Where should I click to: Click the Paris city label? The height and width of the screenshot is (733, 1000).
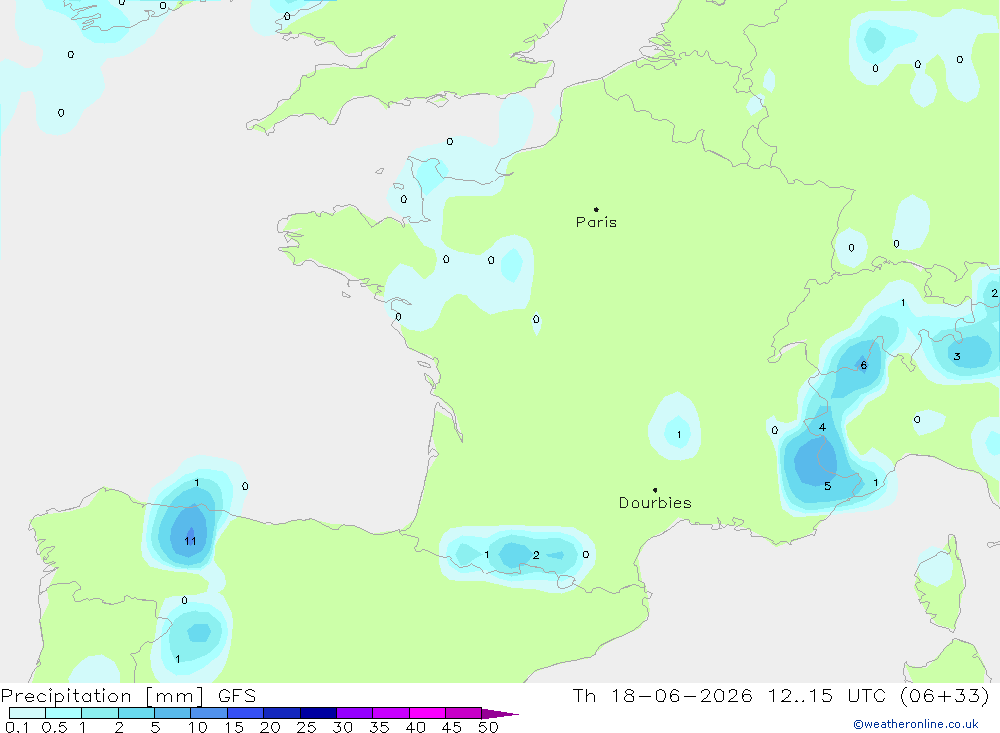596,222
